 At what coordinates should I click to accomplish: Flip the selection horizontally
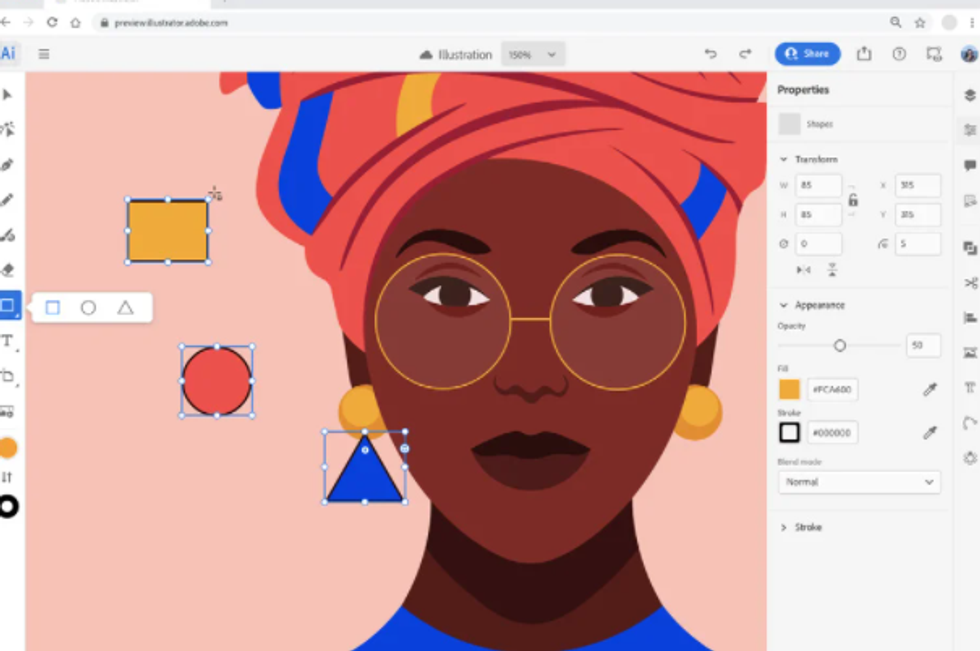tap(803, 270)
